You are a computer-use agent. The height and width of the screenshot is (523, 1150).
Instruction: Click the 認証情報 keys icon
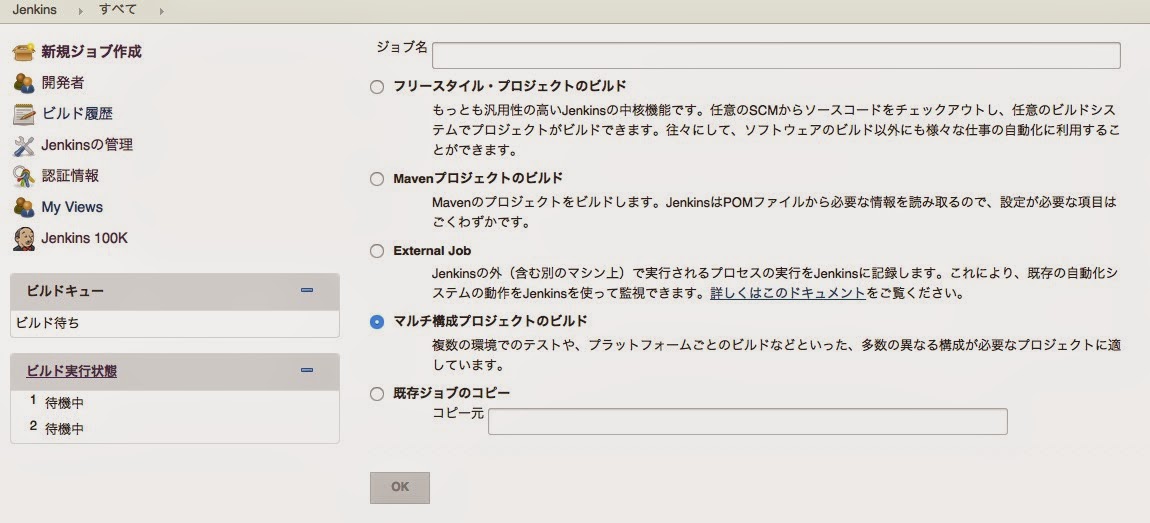point(24,176)
